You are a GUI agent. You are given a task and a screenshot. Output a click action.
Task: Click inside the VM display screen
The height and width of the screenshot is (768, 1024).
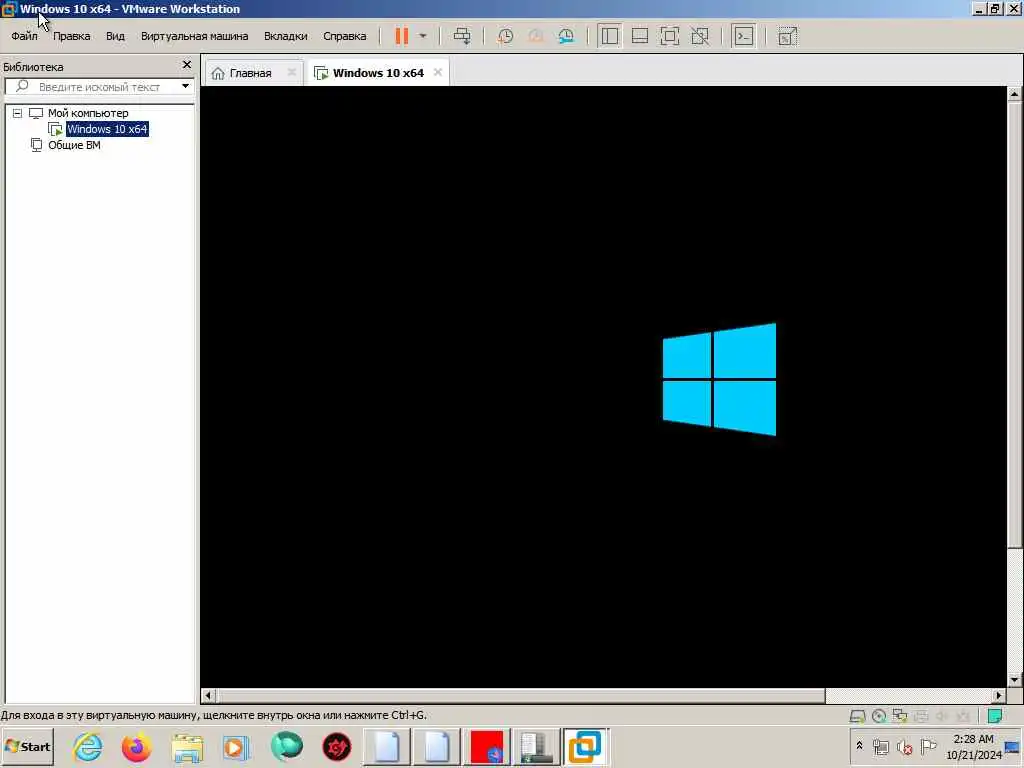603,387
